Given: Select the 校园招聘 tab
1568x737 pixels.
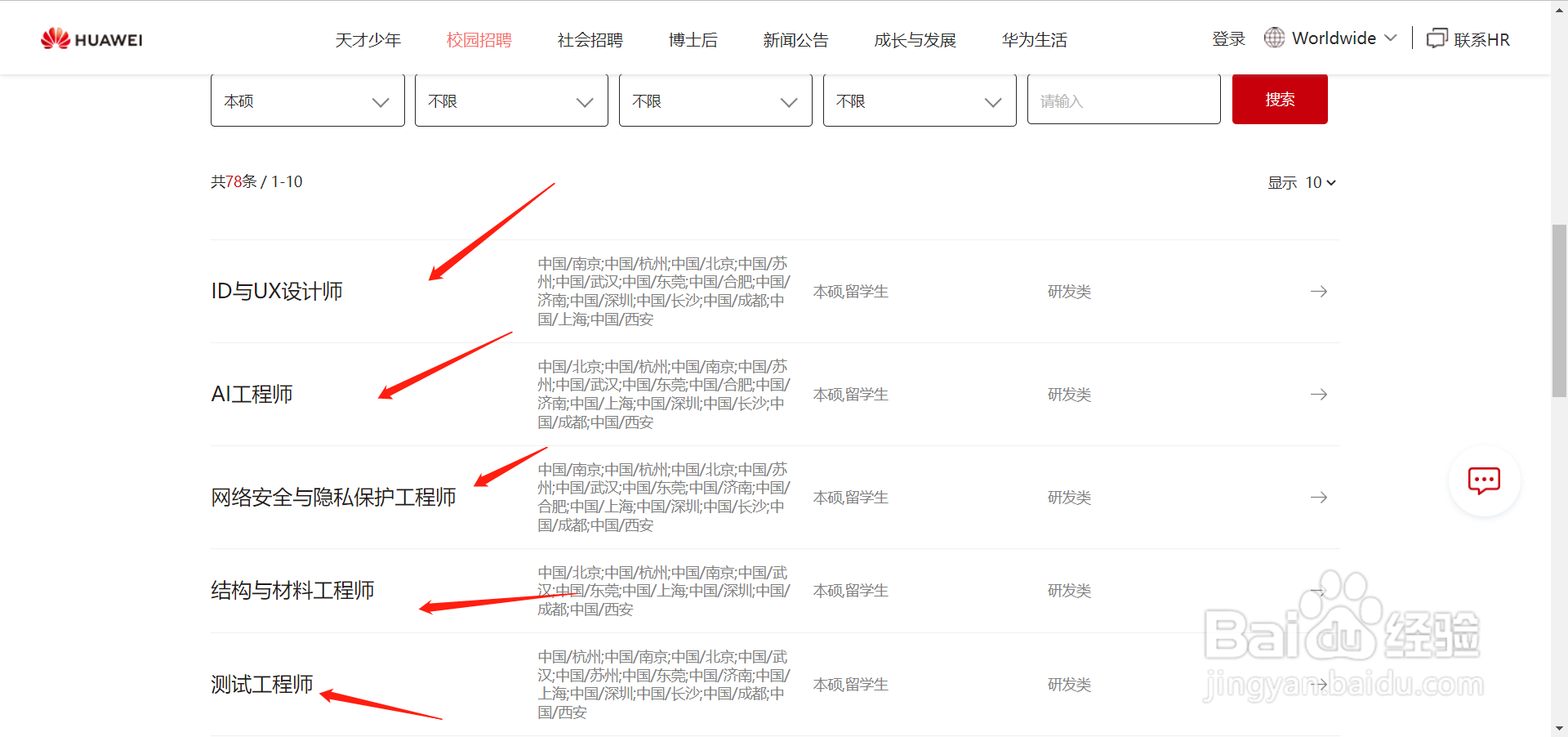Looking at the screenshot, I should pyautogui.click(x=479, y=40).
